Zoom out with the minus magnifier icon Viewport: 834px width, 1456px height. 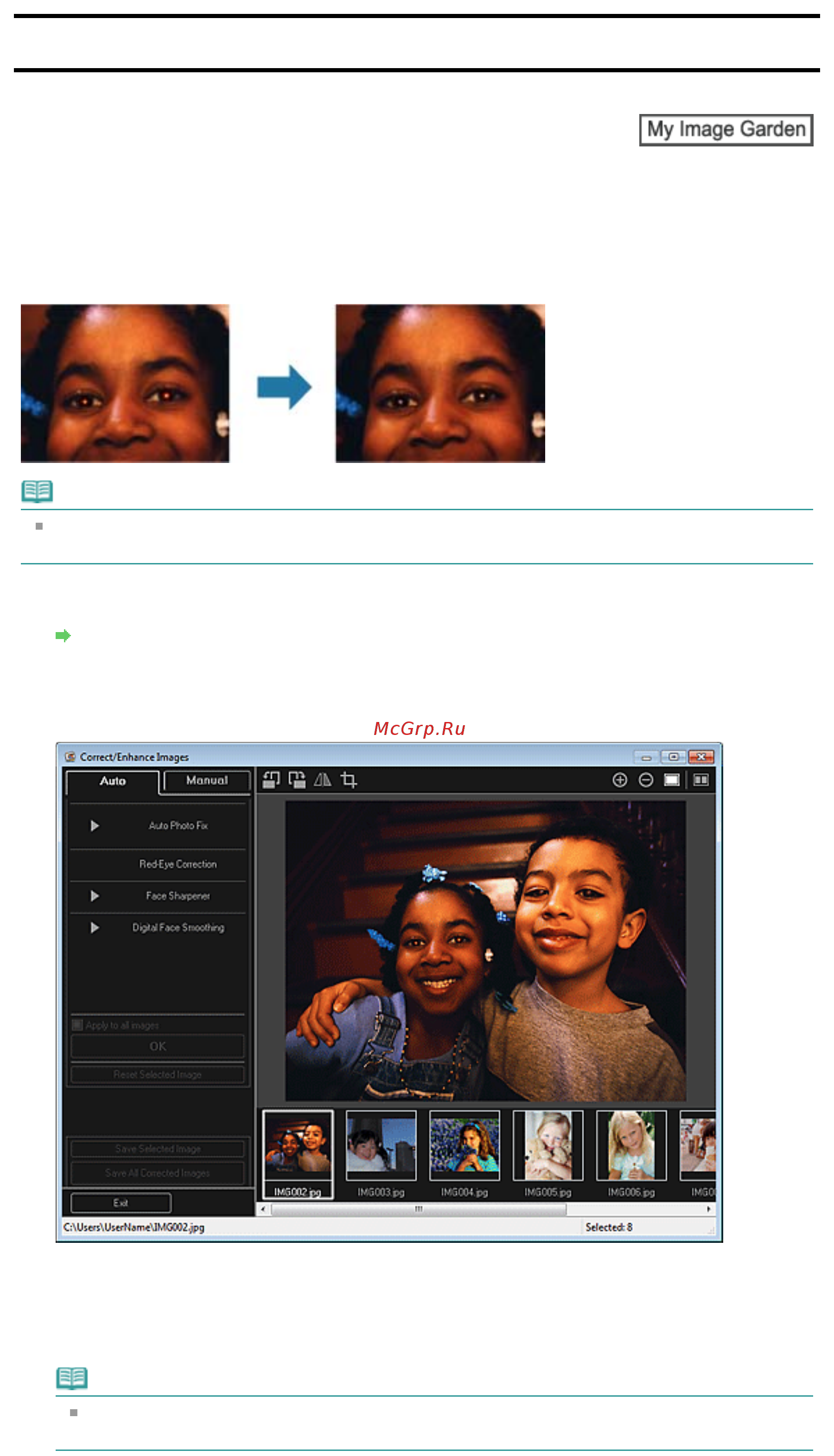pyautogui.click(x=645, y=780)
